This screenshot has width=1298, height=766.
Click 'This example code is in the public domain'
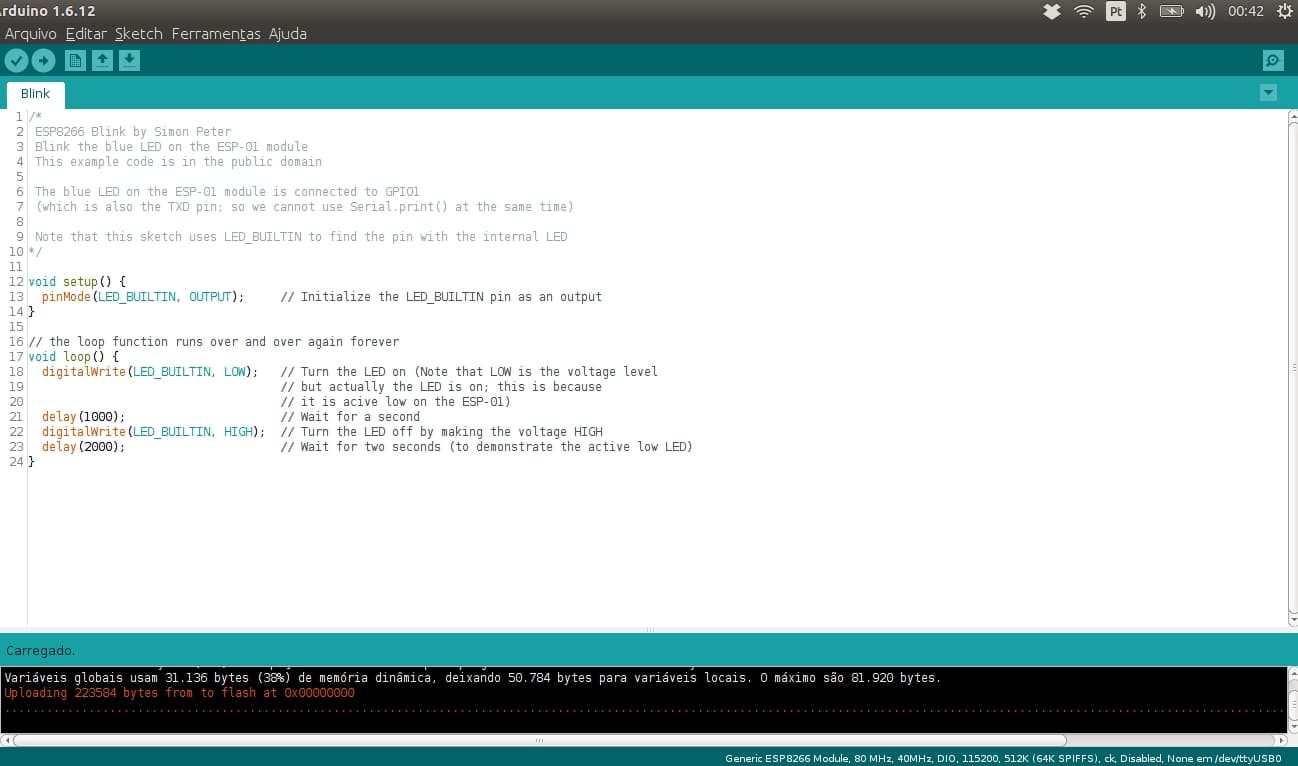point(178,162)
